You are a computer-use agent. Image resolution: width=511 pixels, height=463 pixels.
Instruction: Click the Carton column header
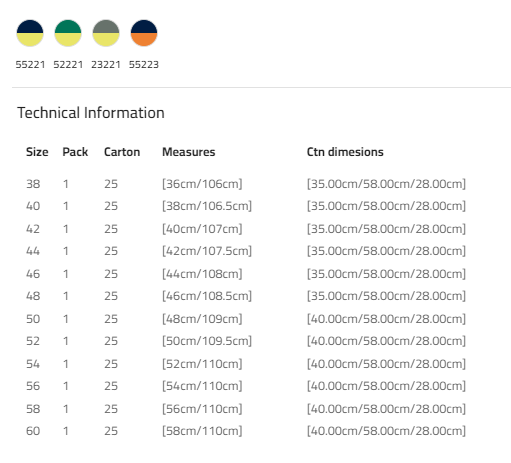pyautogui.click(x=122, y=152)
